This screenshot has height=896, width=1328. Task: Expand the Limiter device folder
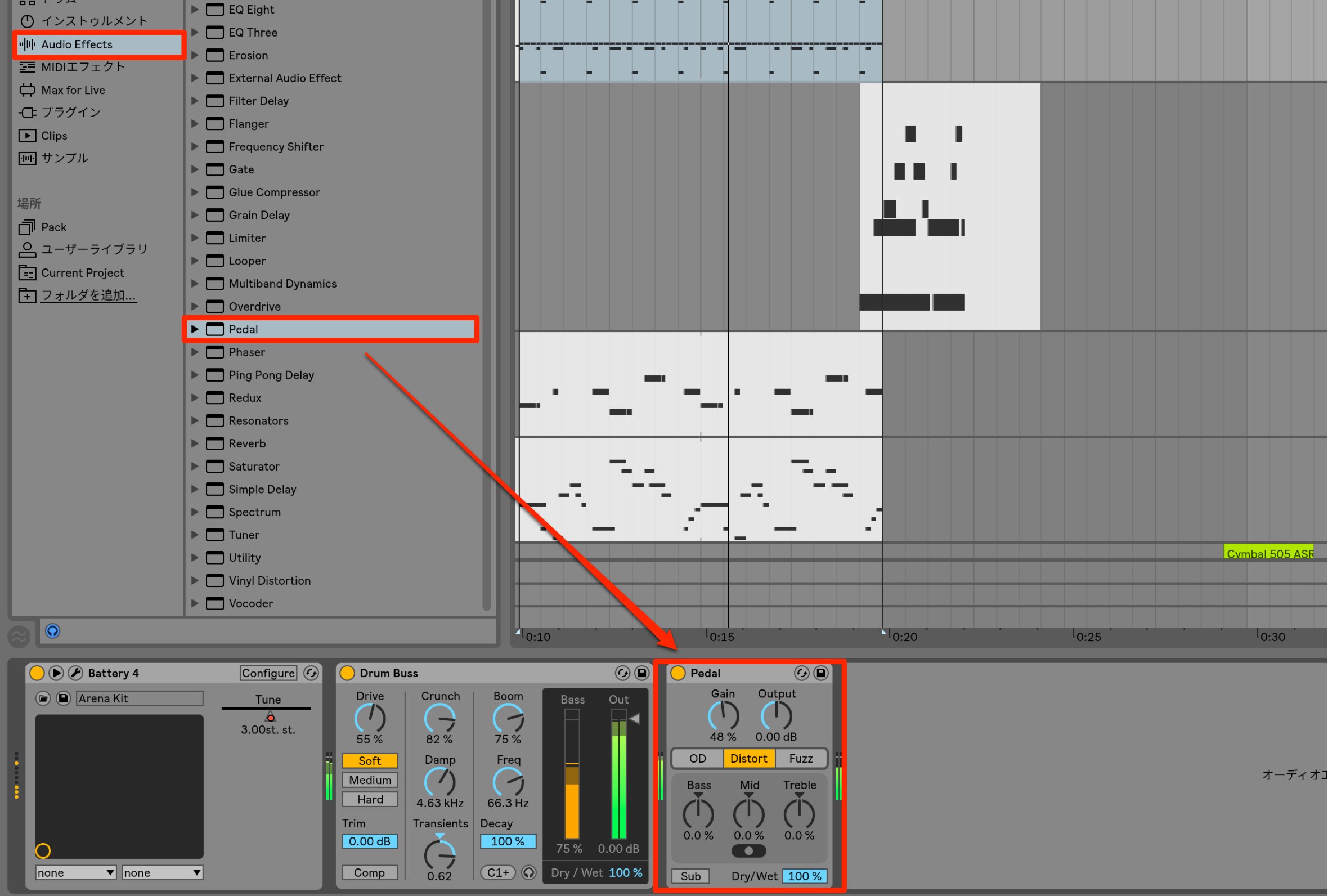(195, 238)
